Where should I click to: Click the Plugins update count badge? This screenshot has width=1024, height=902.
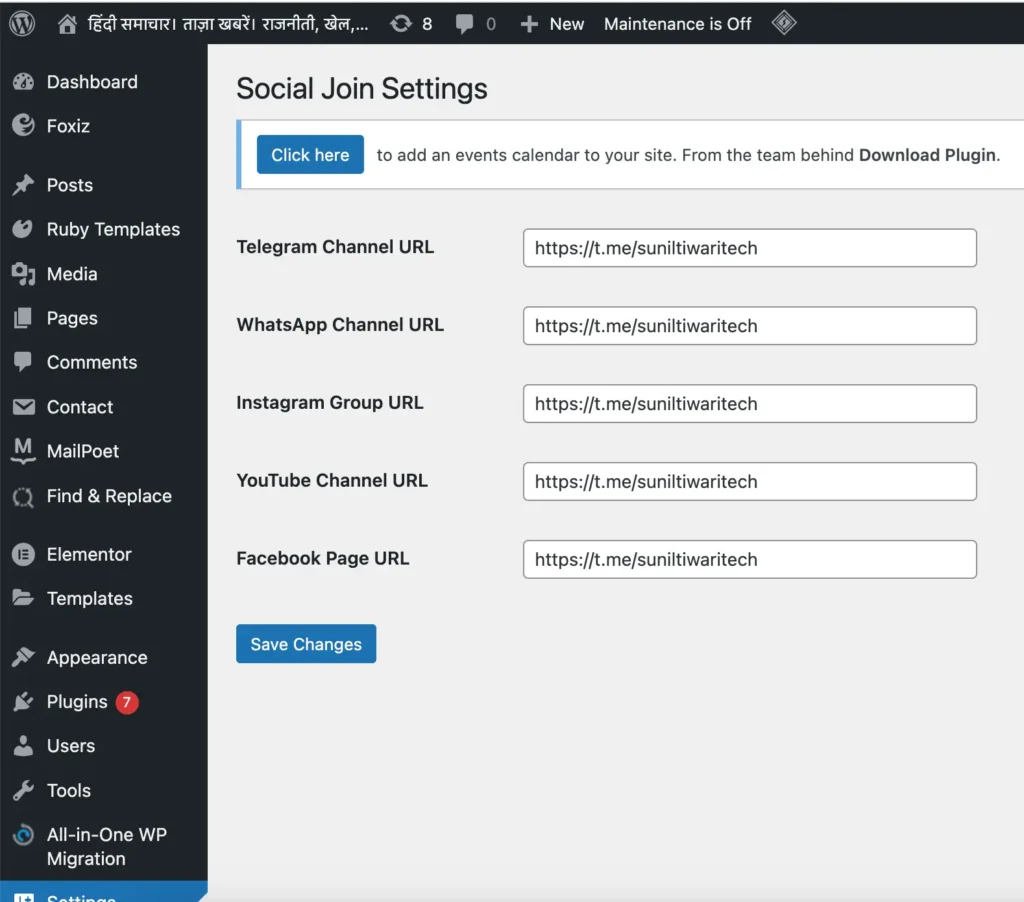[x=127, y=702]
